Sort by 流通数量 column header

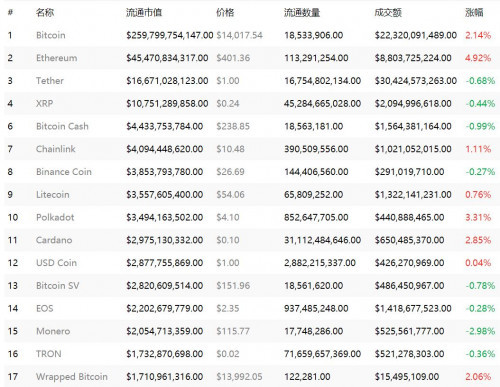pos(302,13)
